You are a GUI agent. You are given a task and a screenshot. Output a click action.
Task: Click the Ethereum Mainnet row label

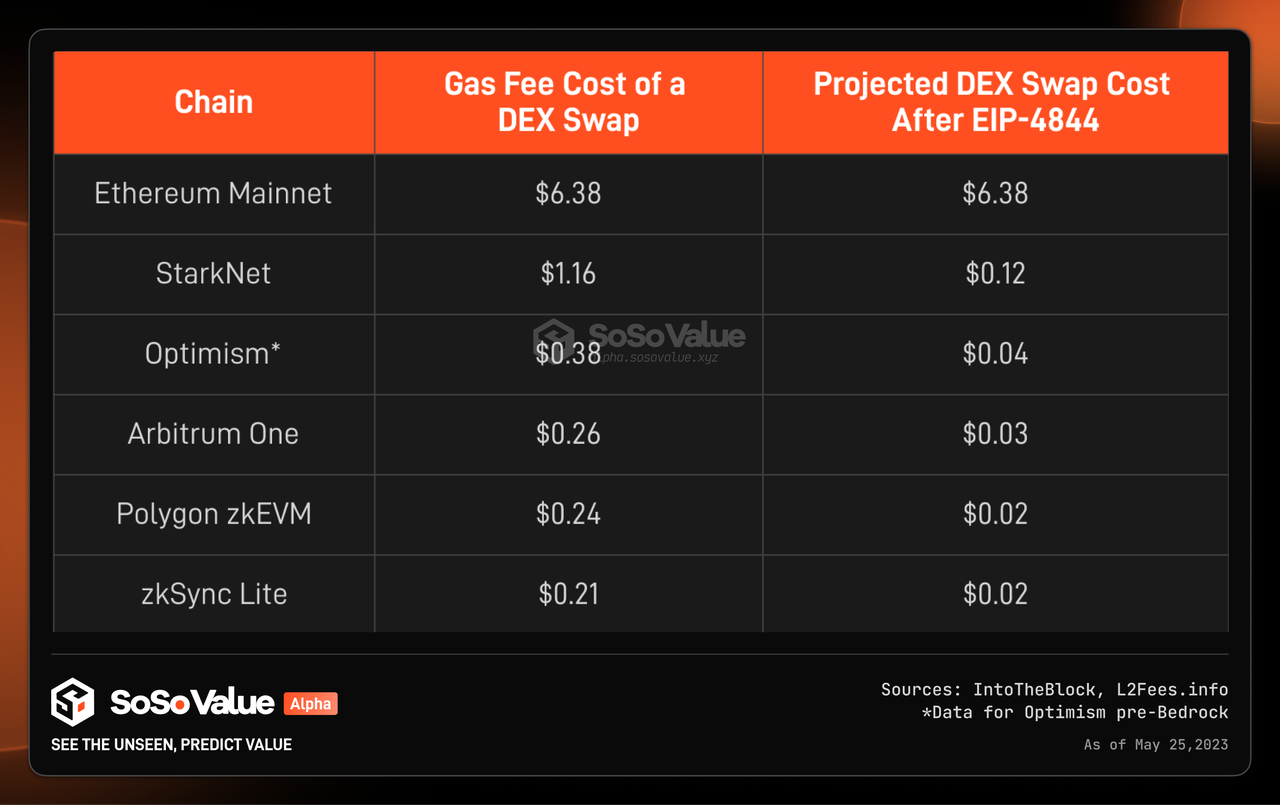pyautogui.click(x=213, y=193)
